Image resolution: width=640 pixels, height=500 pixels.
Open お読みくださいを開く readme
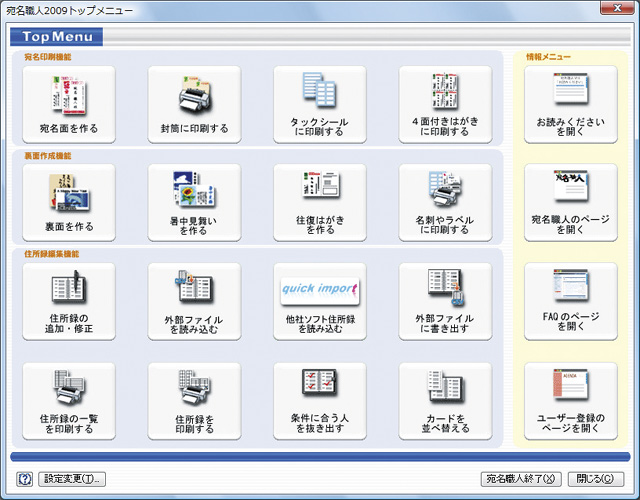click(x=571, y=104)
